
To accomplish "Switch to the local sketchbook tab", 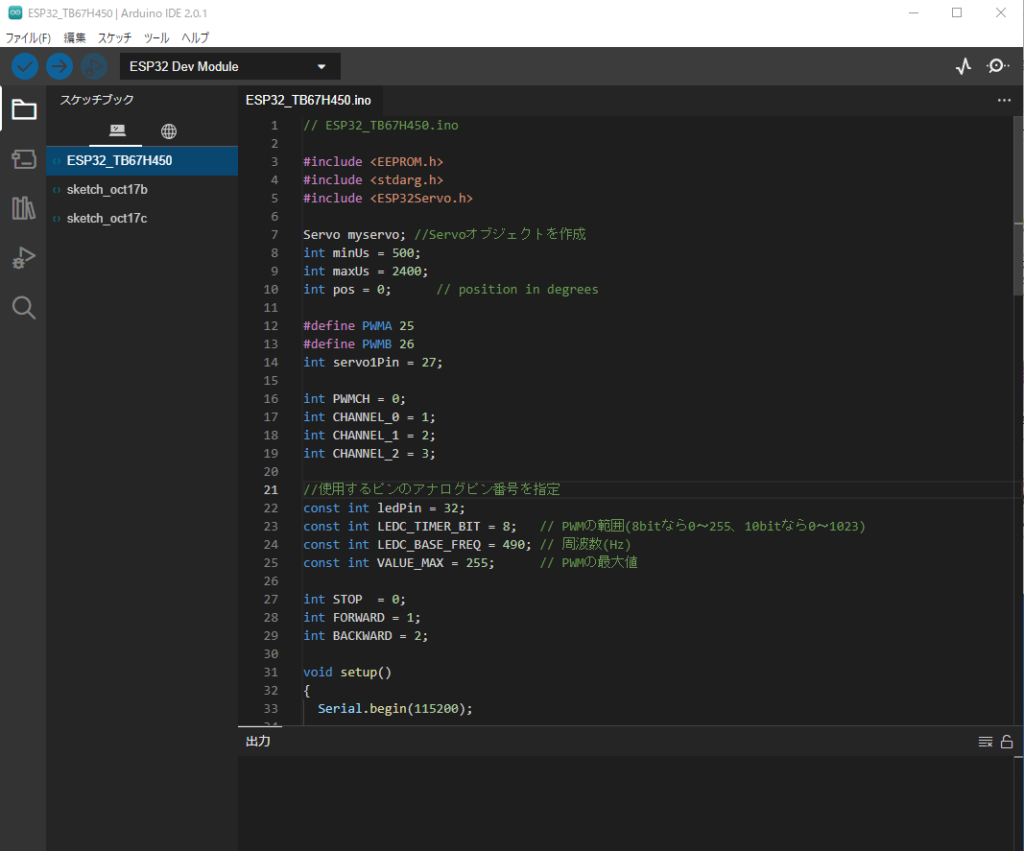I will [x=117, y=131].
